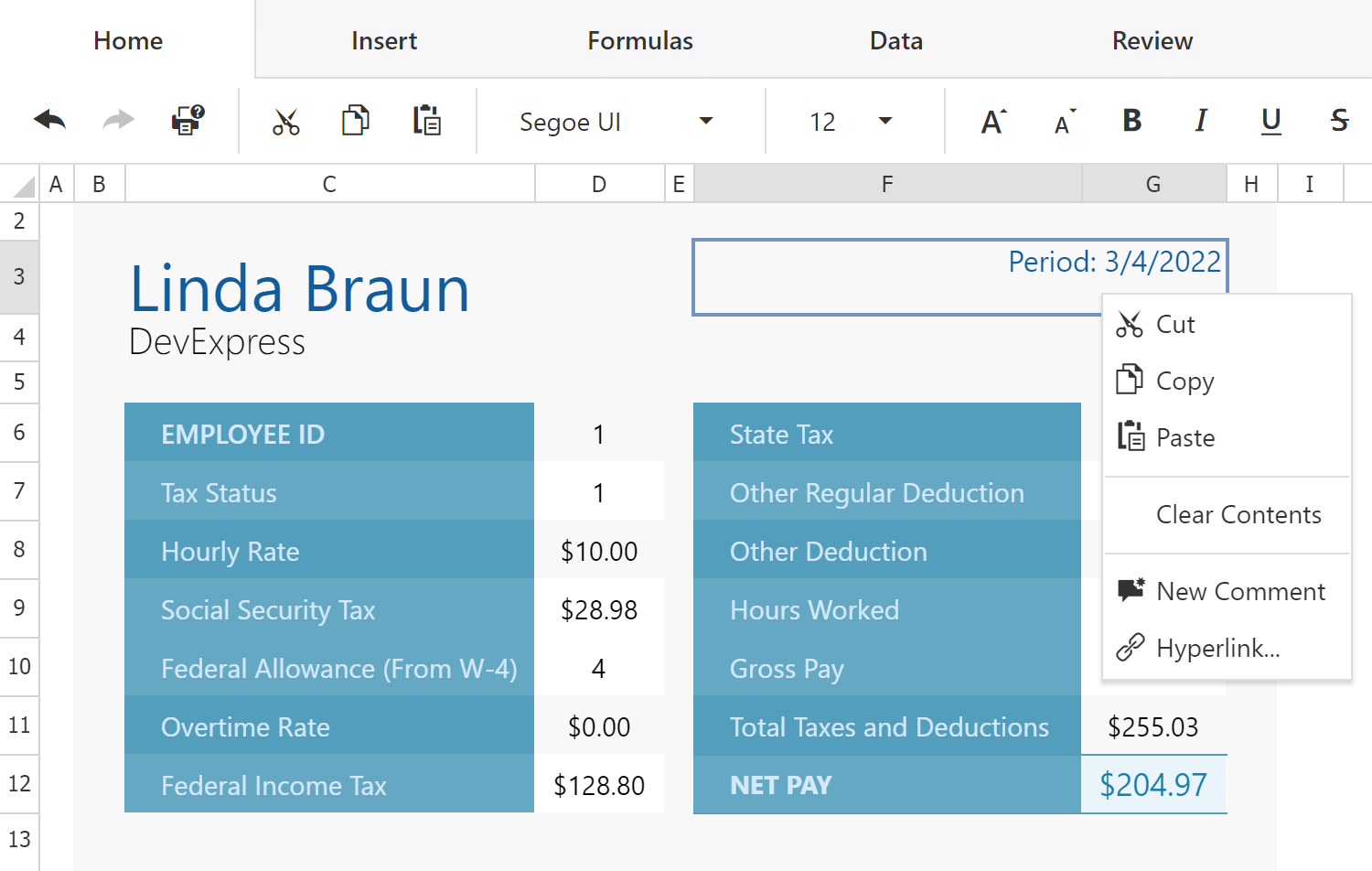Click the printer icon in toolbar
The image size is (1372, 871).
pos(188,121)
